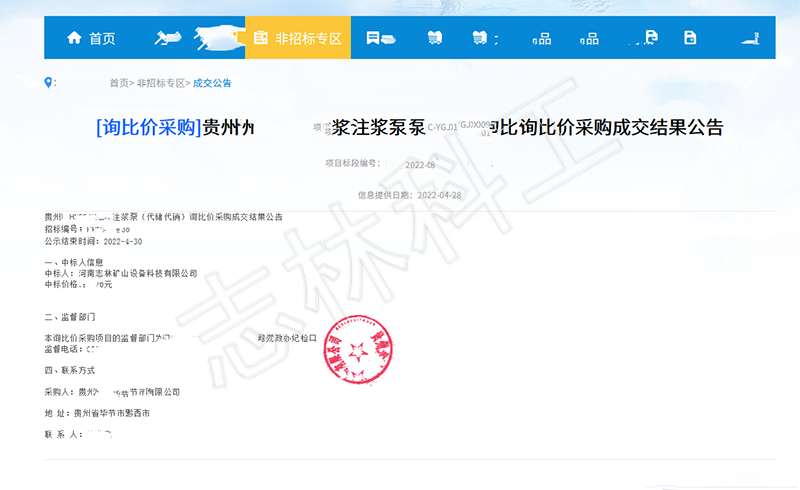
Task: Go to 首页 via the breadcrumb
Action: 119,83
